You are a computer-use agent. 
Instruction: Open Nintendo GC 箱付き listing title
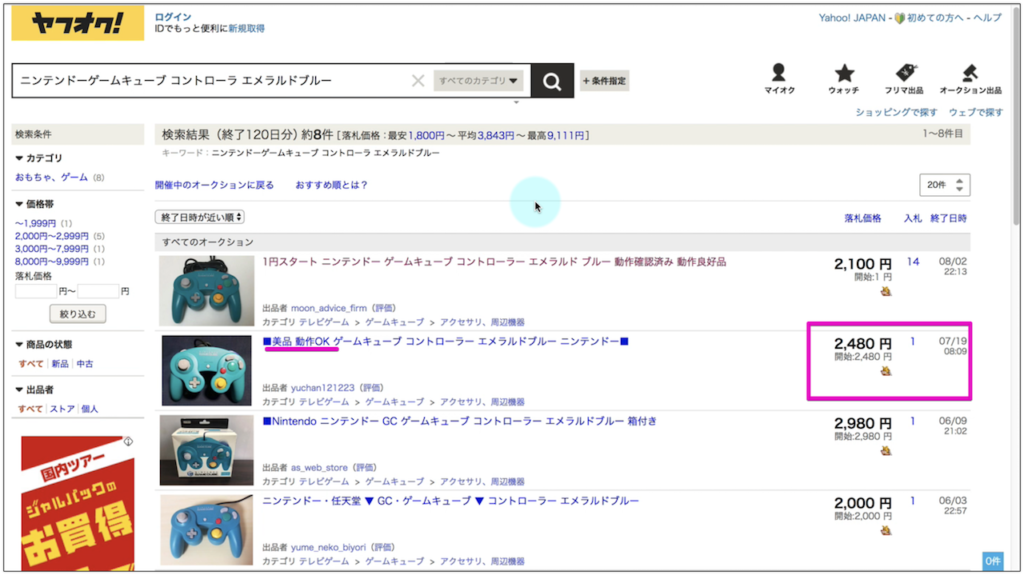(x=460, y=421)
